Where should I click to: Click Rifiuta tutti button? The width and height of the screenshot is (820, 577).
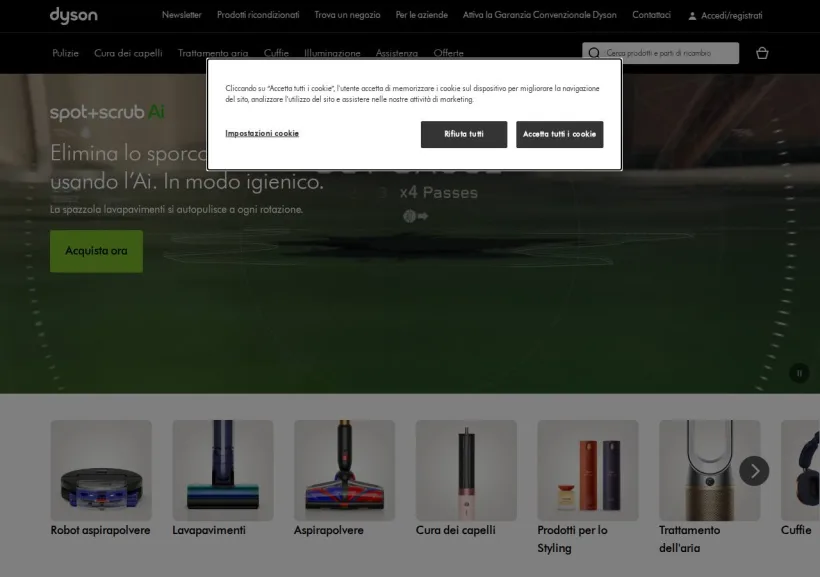coord(464,134)
